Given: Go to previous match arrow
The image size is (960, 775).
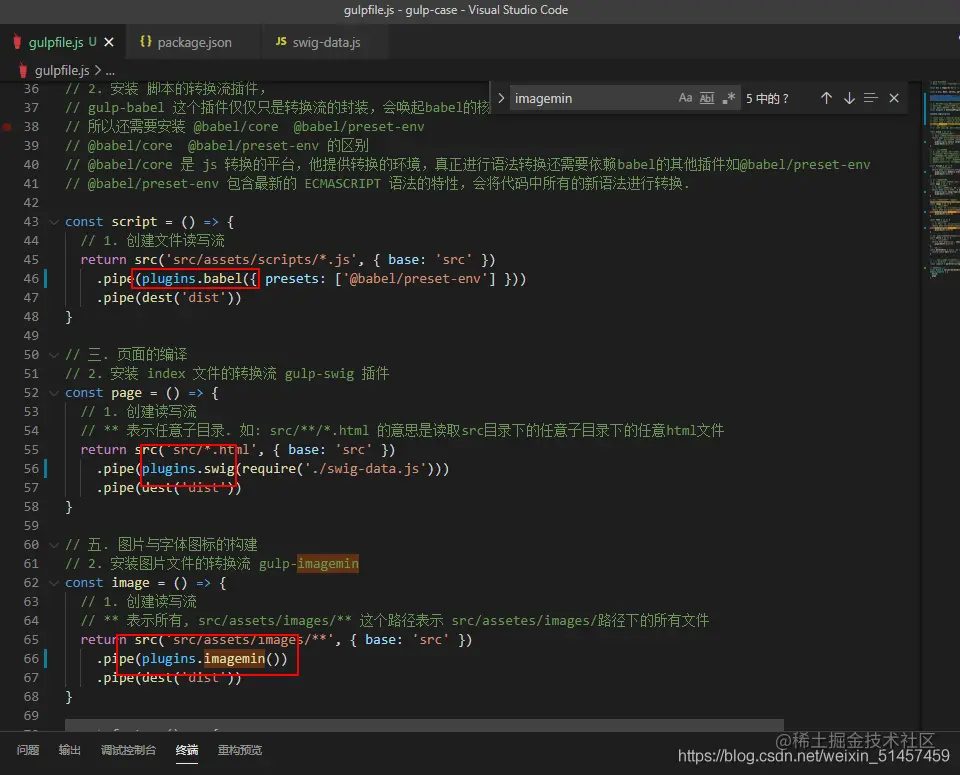Looking at the screenshot, I should click(826, 98).
